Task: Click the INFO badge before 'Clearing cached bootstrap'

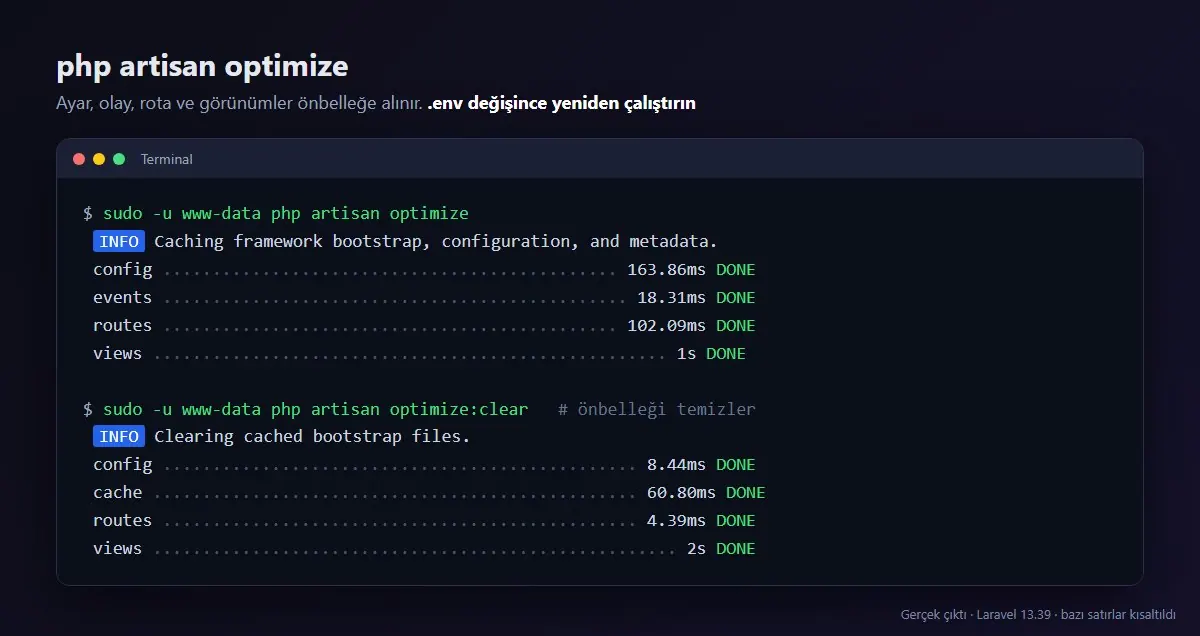Action: click(x=119, y=437)
